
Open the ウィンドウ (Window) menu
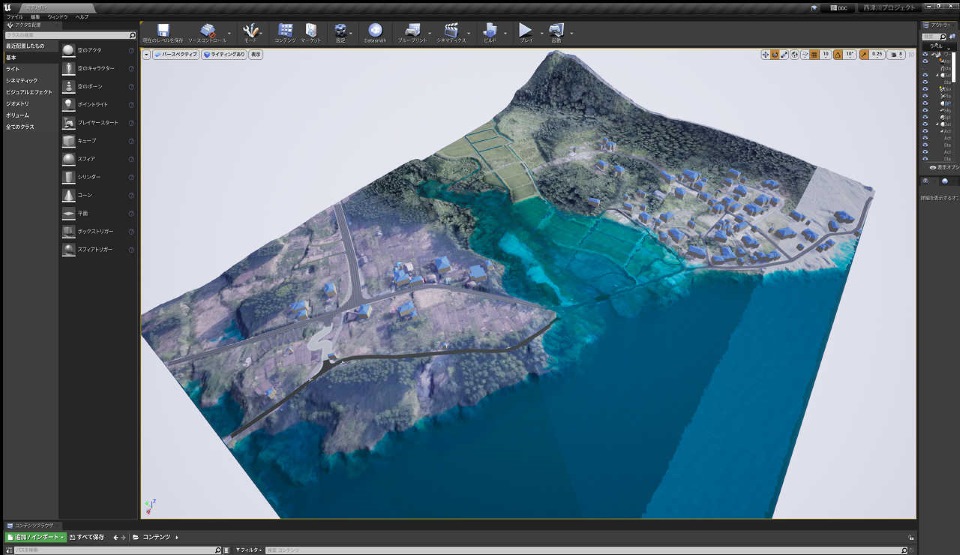57,17
